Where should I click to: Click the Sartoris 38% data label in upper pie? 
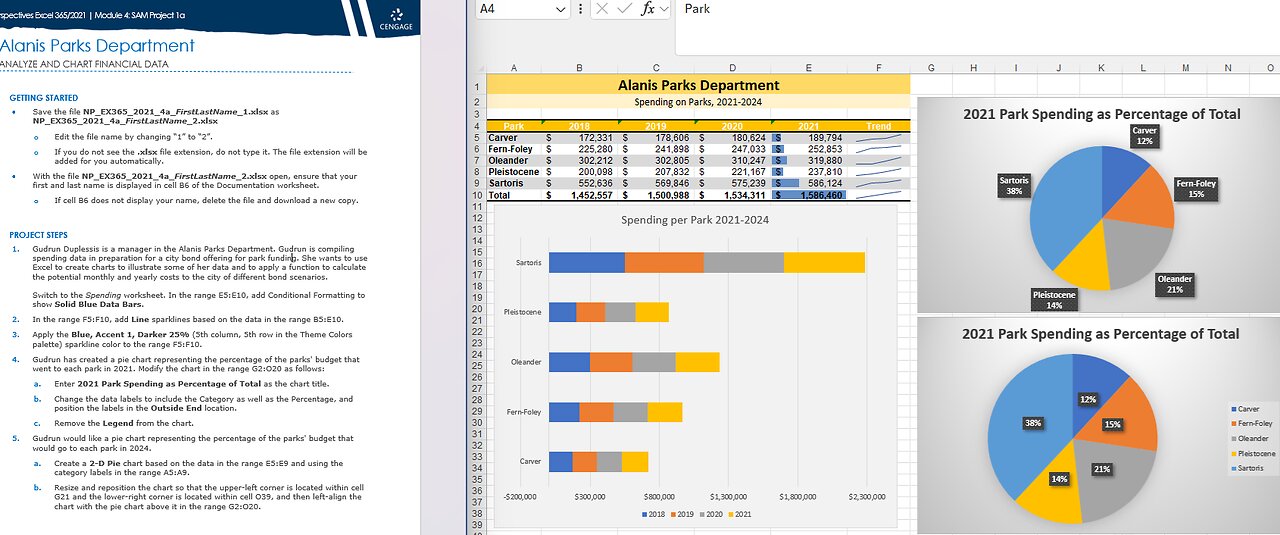tap(1016, 185)
